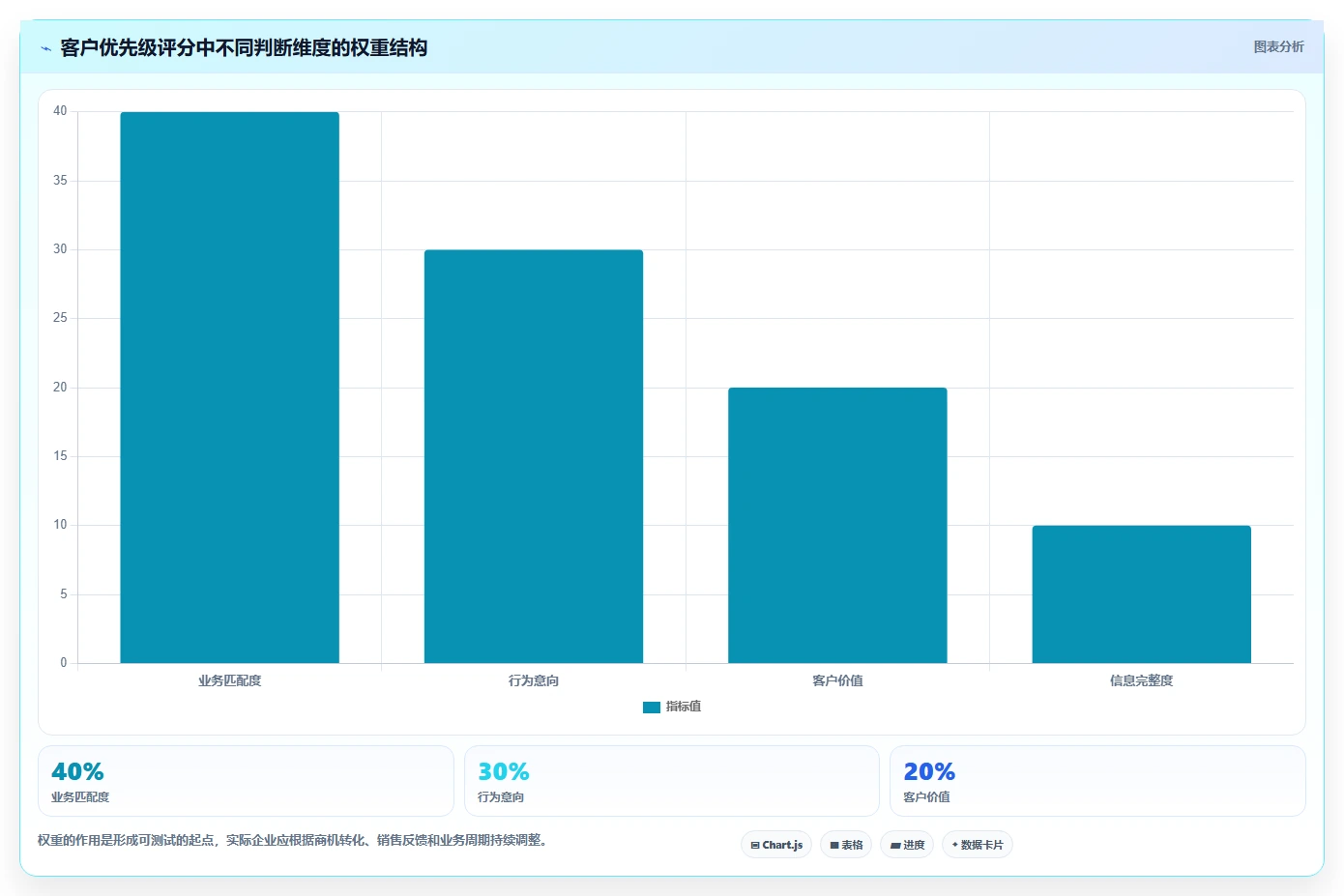Click the 业务匹配度 x-axis label
The height and width of the screenshot is (896, 1344).
(x=229, y=680)
